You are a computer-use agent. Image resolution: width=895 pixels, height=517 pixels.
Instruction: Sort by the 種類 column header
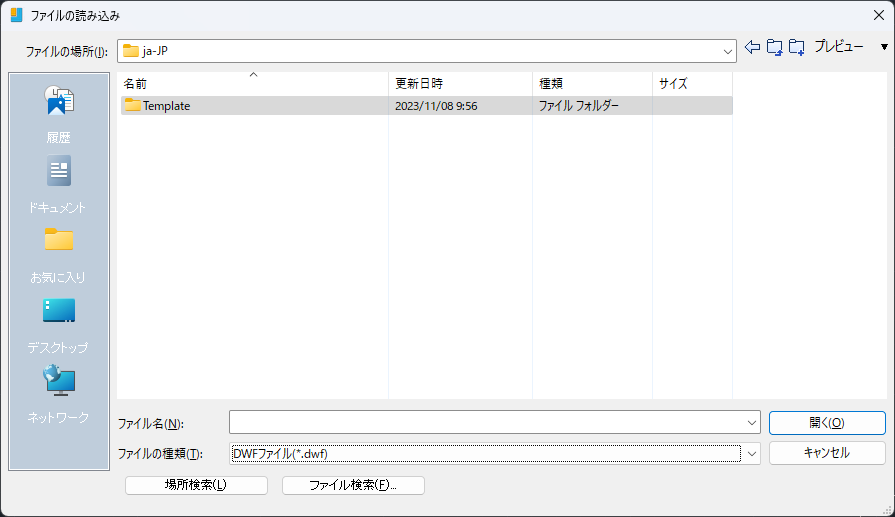click(592, 83)
